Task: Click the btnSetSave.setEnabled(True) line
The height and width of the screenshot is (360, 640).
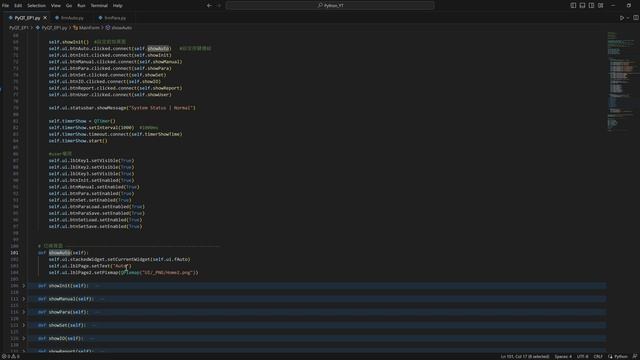Action: pyautogui.click(x=96, y=226)
